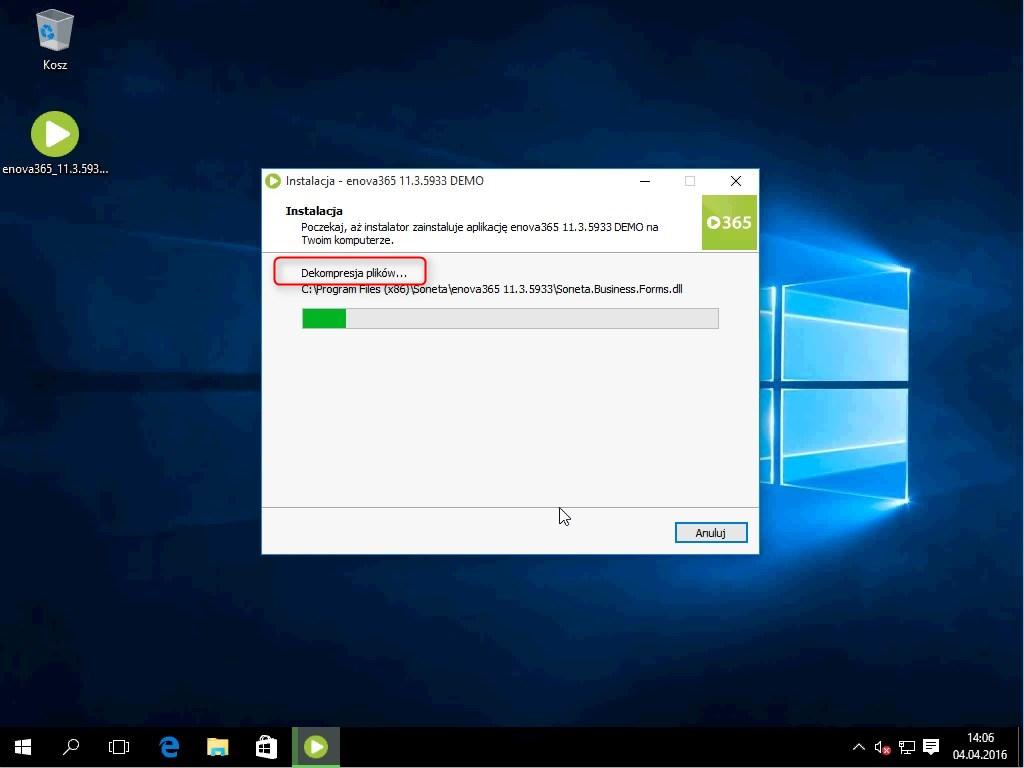Close the enova365 installer window

click(x=735, y=181)
